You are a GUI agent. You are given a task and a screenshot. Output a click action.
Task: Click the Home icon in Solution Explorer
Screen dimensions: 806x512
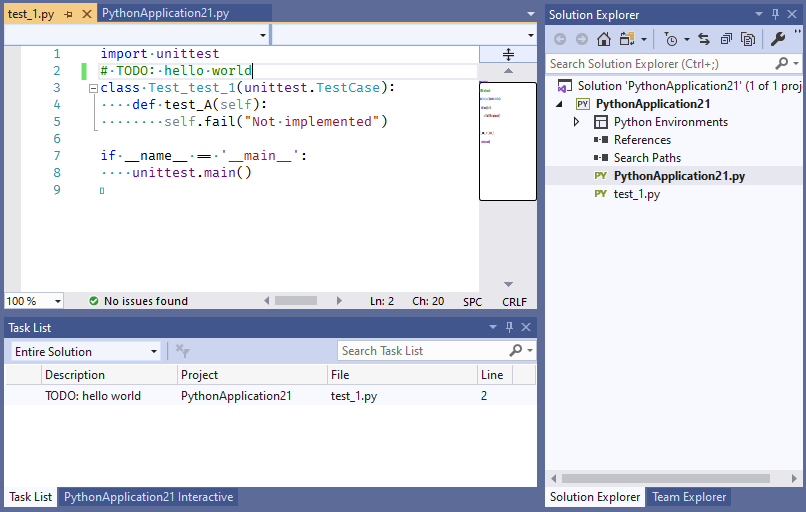pos(604,39)
